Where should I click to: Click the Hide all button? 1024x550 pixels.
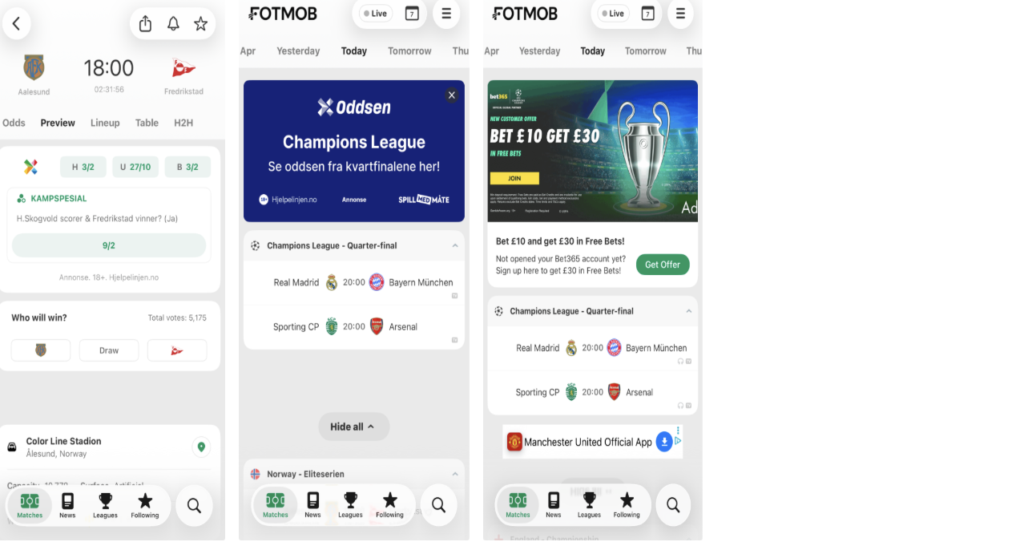click(353, 427)
